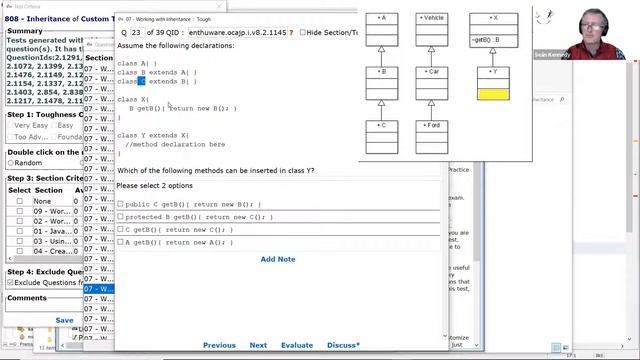Click the Evaluate link

(297, 345)
